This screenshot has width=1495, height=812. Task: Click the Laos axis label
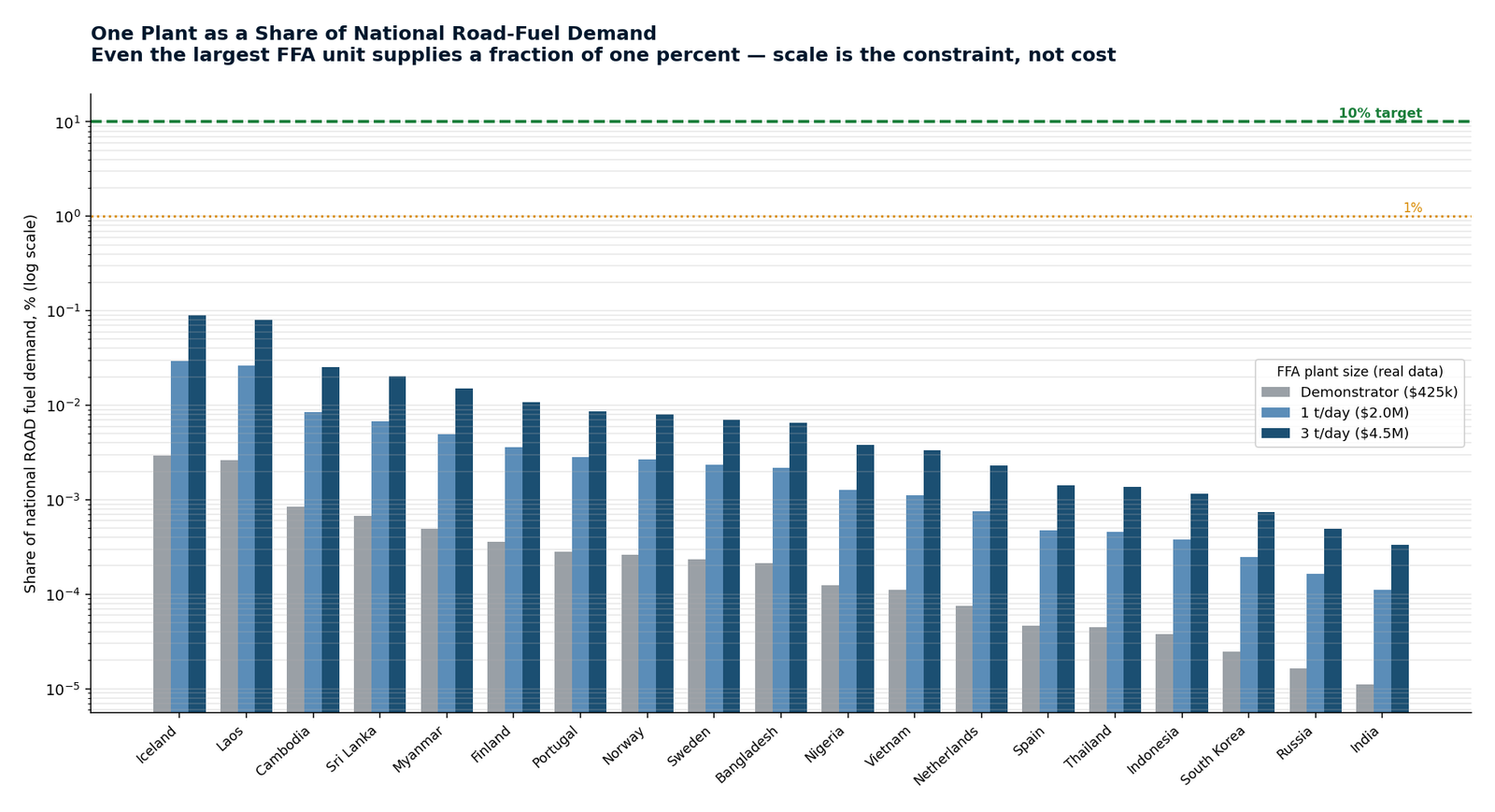(x=230, y=737)
